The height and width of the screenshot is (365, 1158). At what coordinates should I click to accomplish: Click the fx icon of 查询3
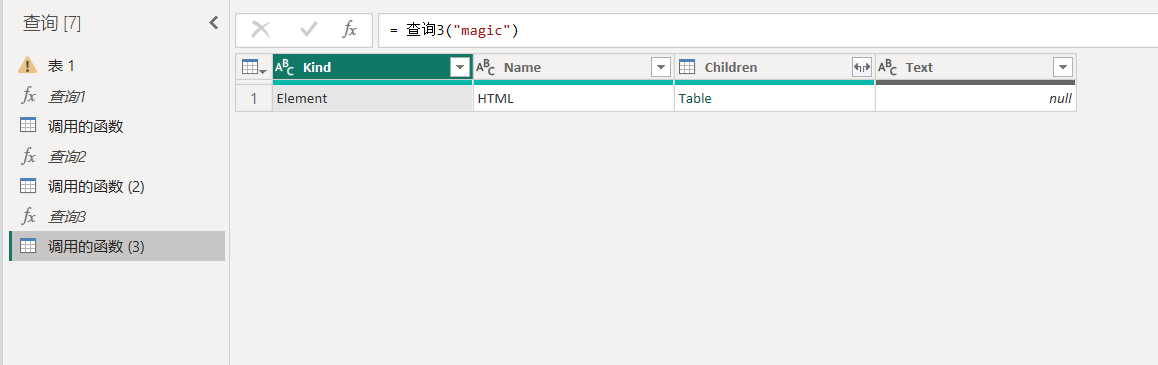coord(28,216)
